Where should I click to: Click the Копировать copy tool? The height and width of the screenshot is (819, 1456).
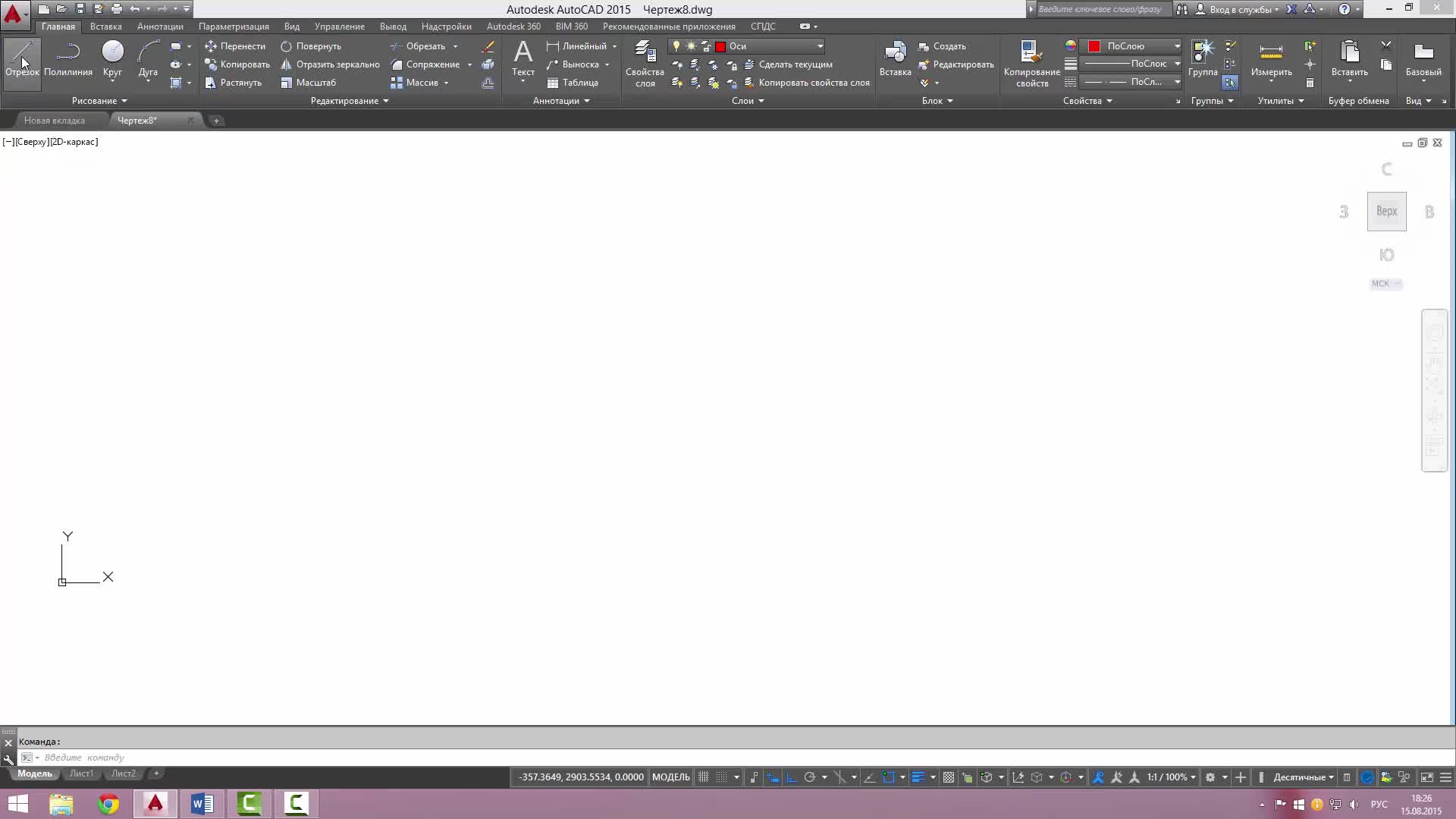(x=237, y=64)
